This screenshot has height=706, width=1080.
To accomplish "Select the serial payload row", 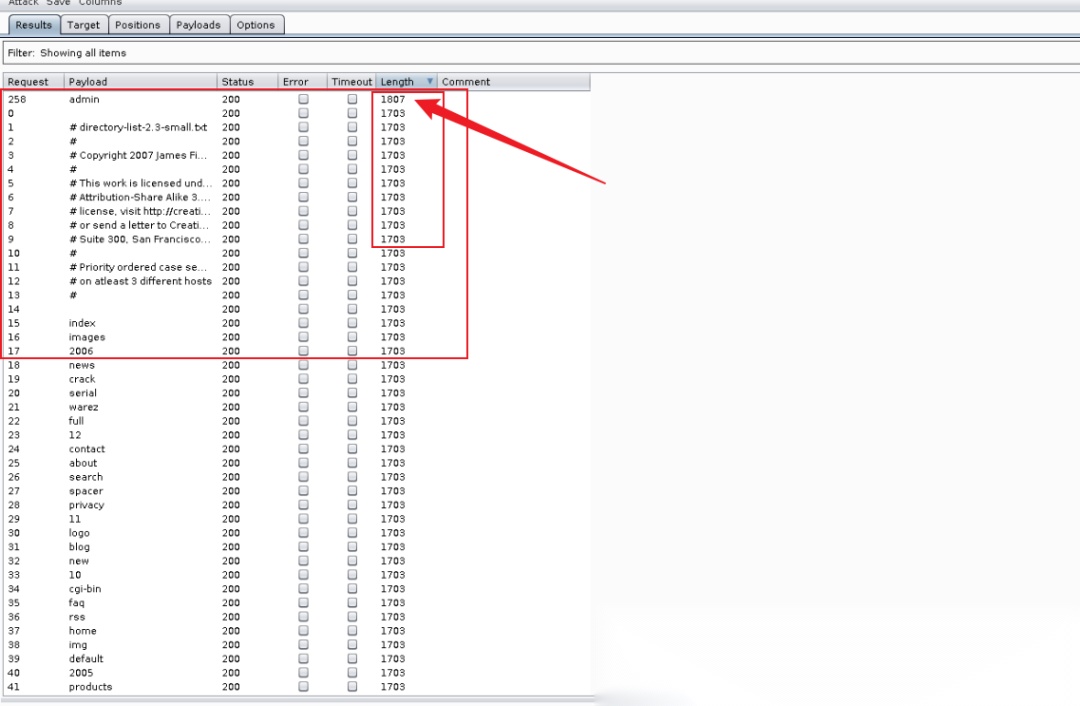I will [297, 393].
